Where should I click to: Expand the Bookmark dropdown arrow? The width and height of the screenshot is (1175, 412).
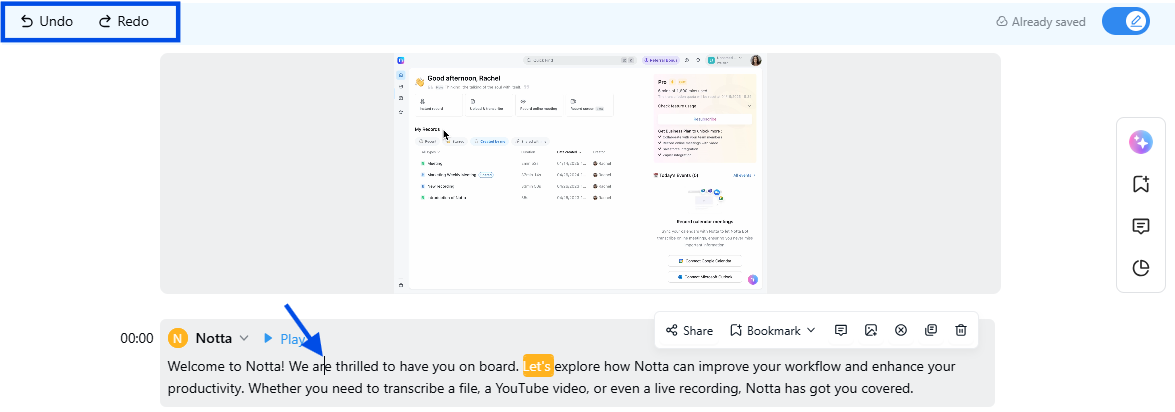(811, 330)
